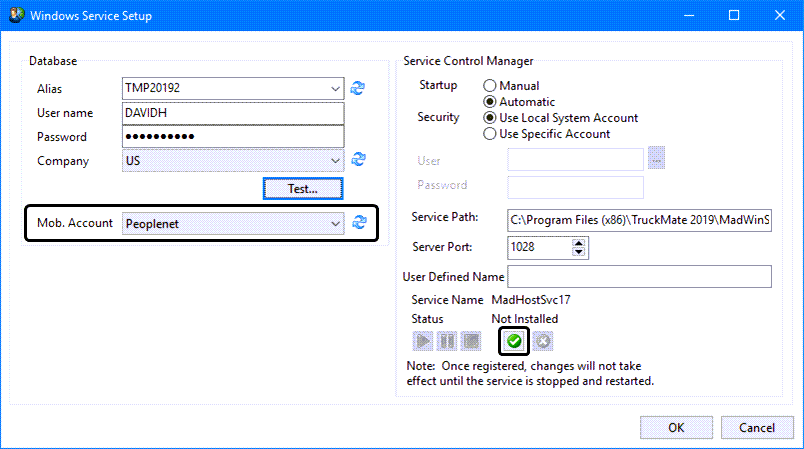The image size is (804, 449).
Task: Click the Not Installed status text
Action: (x=525, y=319)
